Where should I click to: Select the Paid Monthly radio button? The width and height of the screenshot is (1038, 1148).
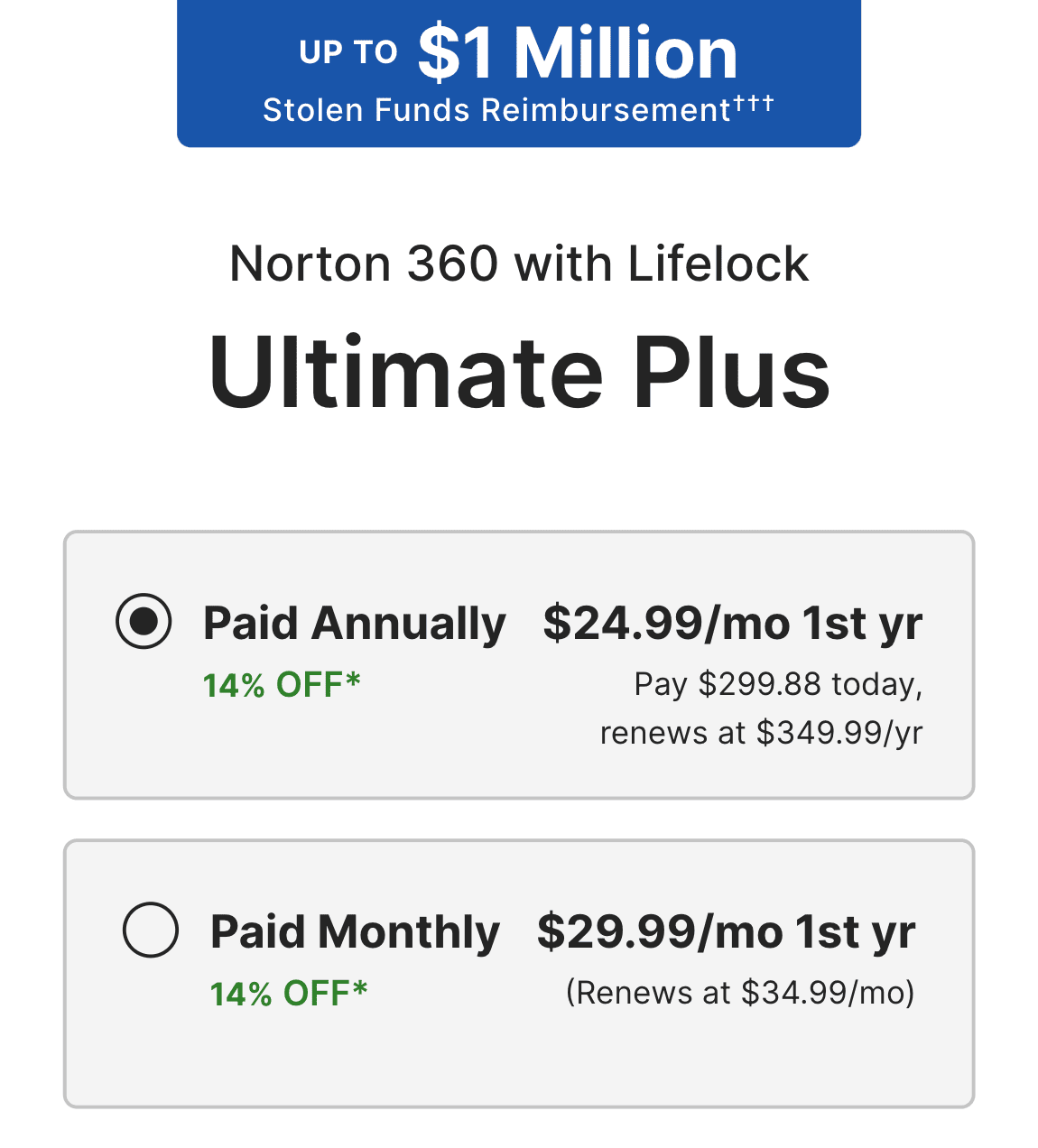(150, 930)
